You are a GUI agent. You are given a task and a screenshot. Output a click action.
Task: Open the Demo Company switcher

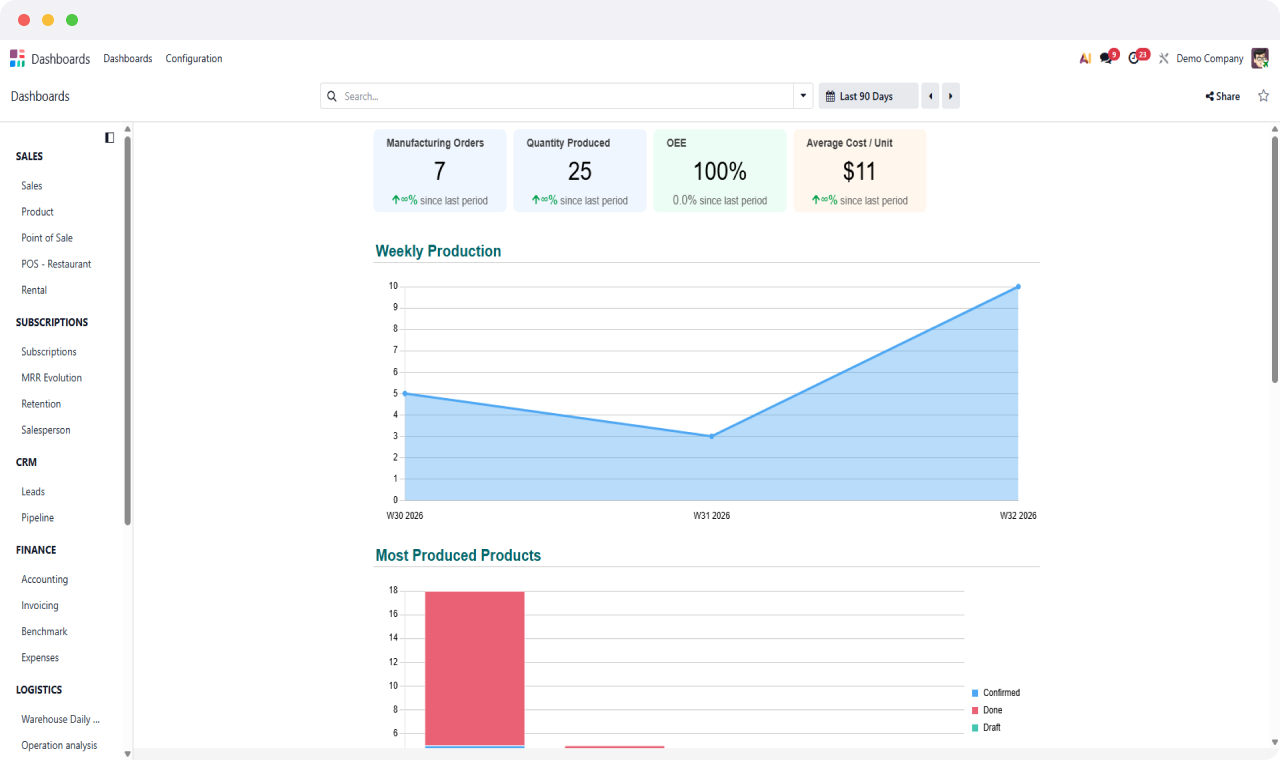(1209, 59)
